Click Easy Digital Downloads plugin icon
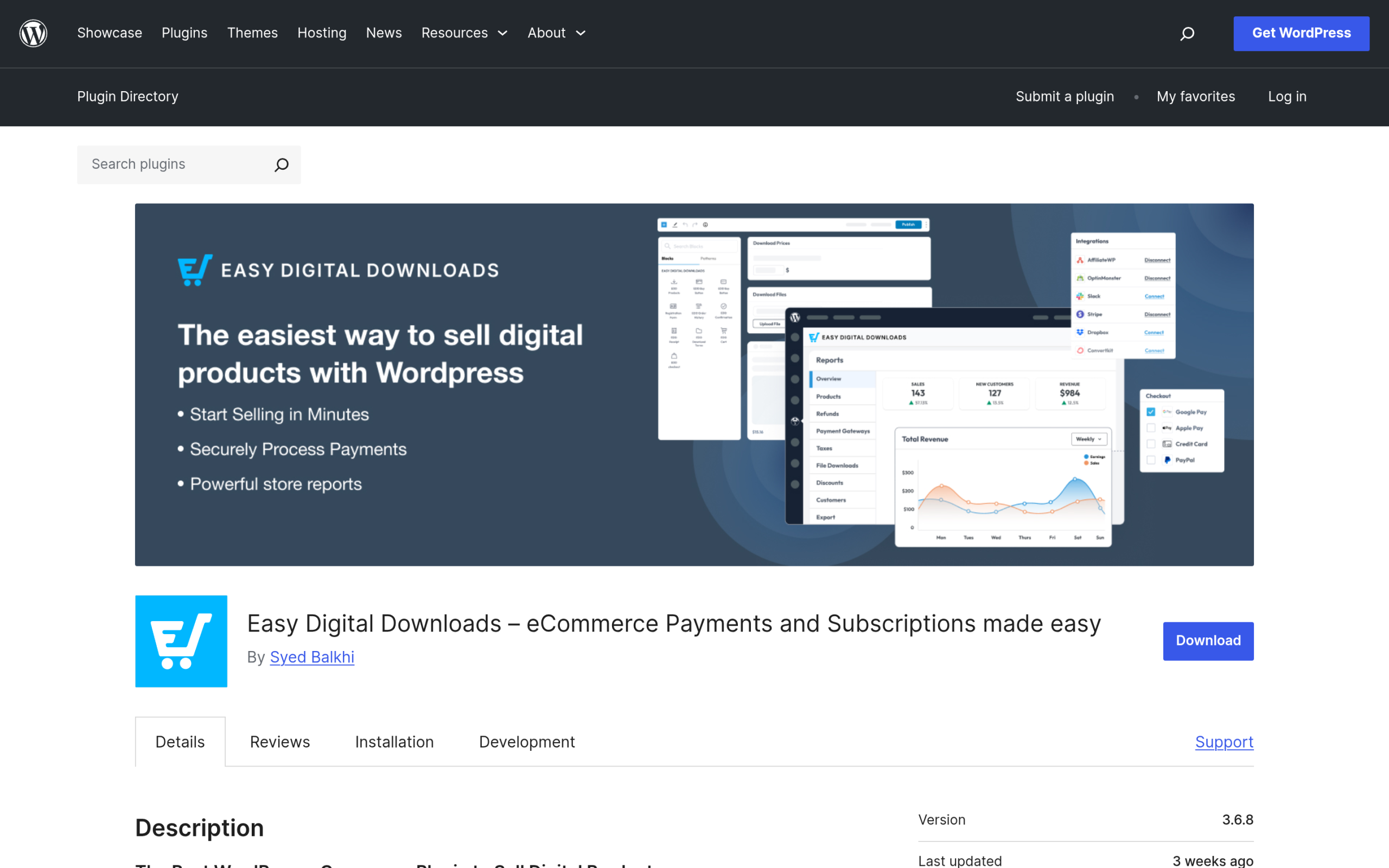Screen dimensions: 1389x868 181,641
